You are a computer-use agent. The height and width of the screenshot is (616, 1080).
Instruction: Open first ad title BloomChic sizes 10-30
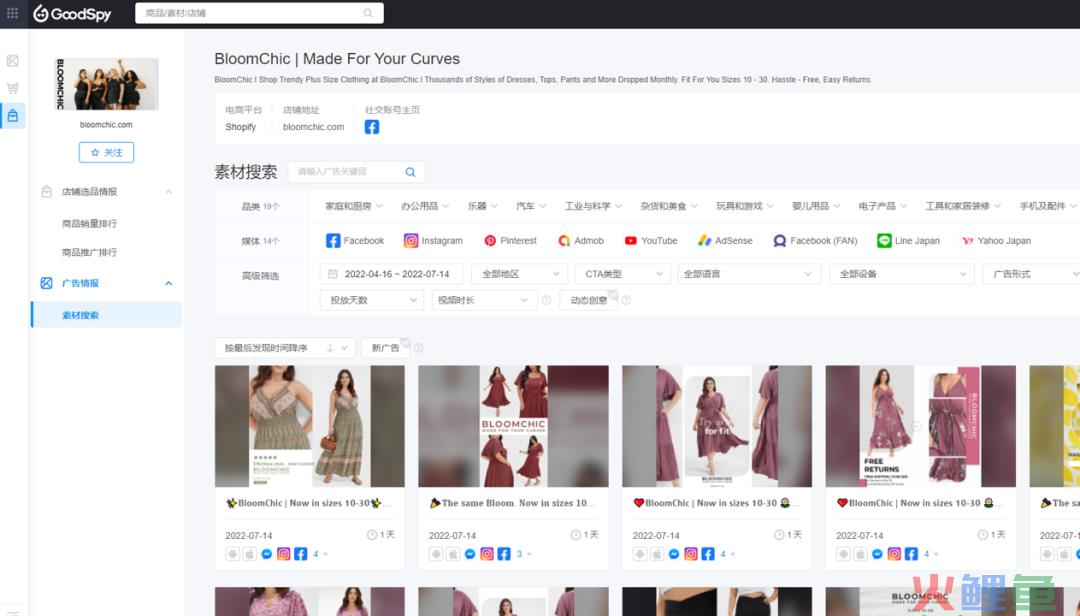(x=309, y=504)
